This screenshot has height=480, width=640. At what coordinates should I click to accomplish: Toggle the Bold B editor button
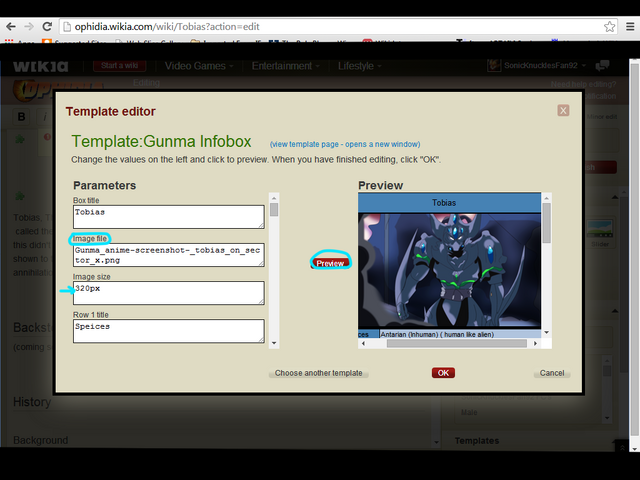[22, 117]
